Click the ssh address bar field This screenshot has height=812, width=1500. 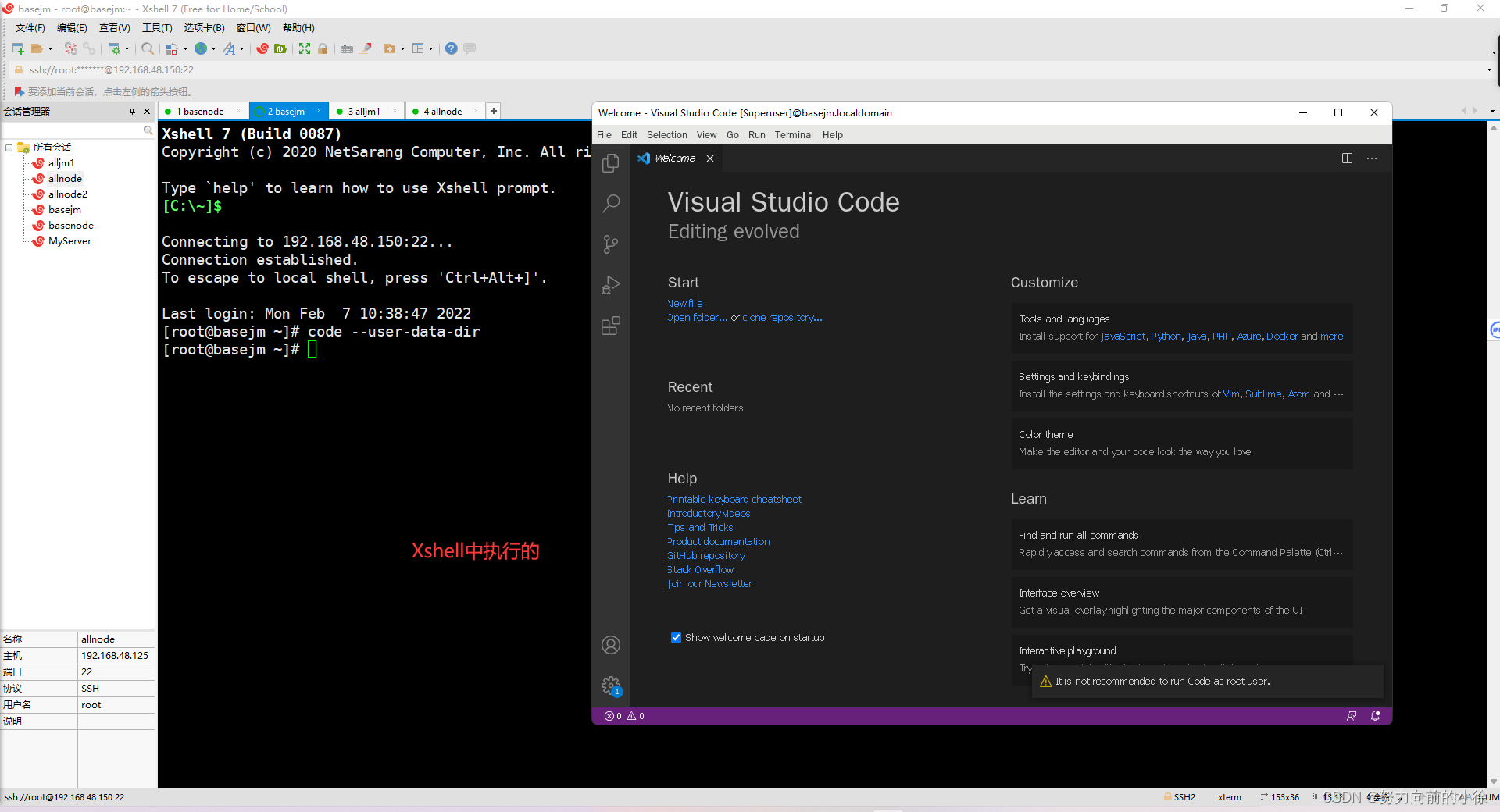point(750,69)
